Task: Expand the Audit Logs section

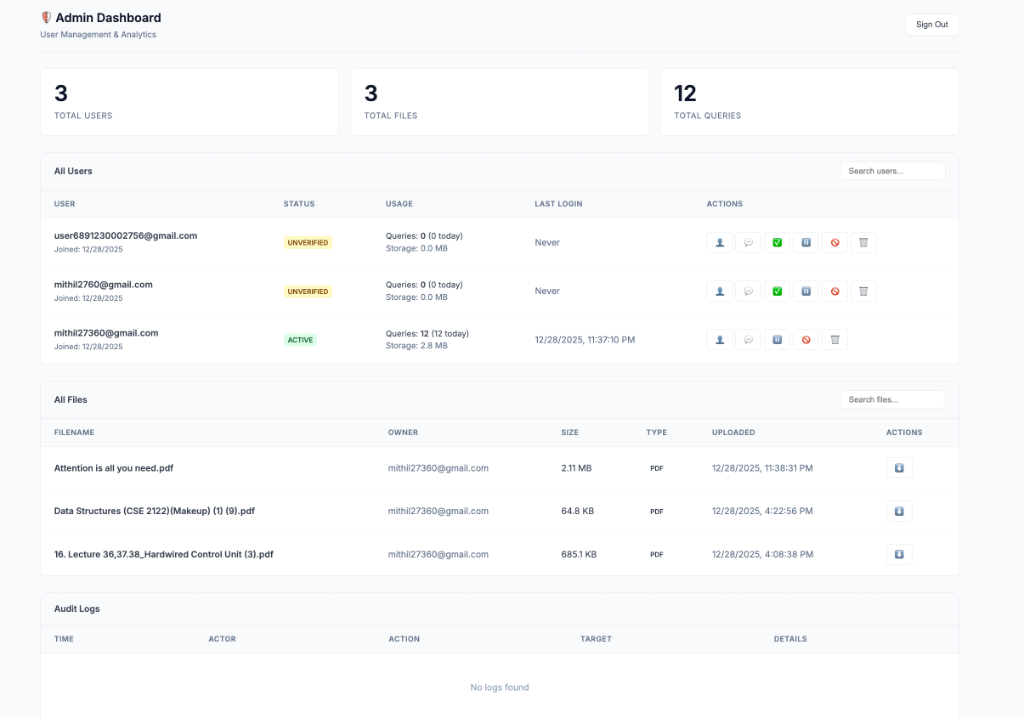Action: click(75, 608)
